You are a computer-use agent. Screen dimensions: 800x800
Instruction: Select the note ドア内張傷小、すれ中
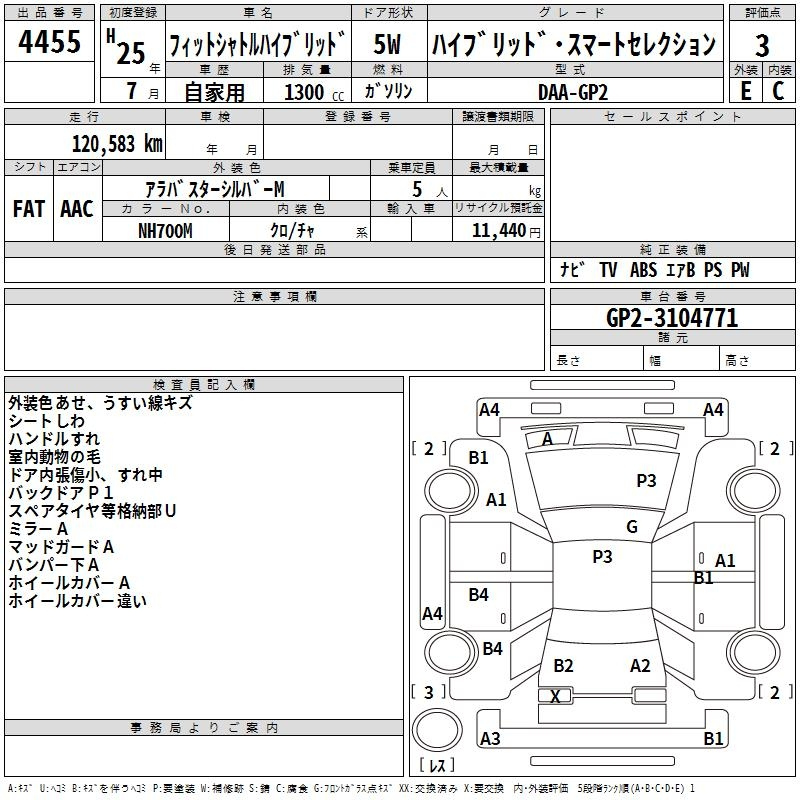pos(85,474)
